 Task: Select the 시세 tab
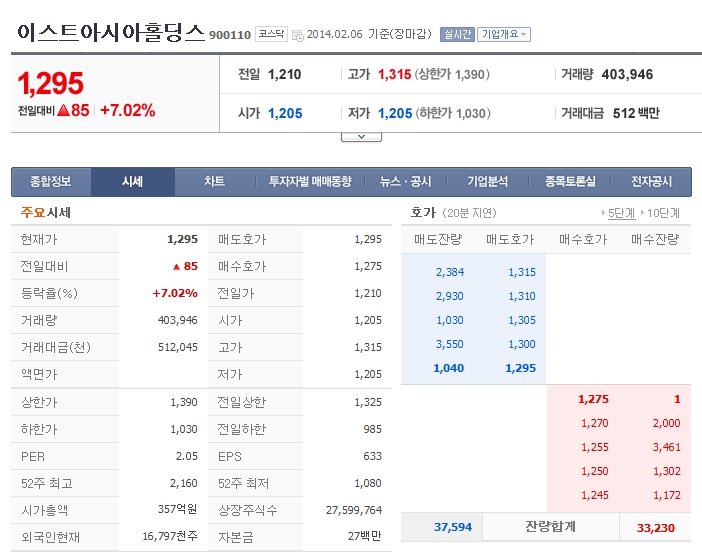tap(133, 182)
